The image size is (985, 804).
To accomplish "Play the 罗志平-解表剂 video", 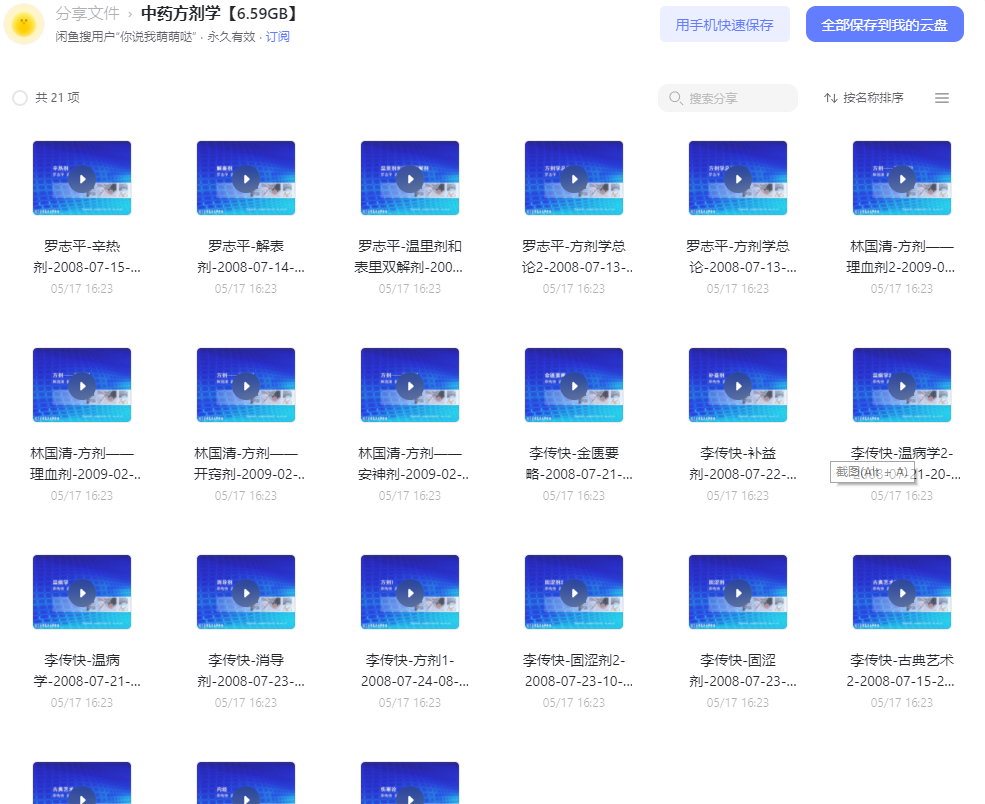I will coord(246,179).
